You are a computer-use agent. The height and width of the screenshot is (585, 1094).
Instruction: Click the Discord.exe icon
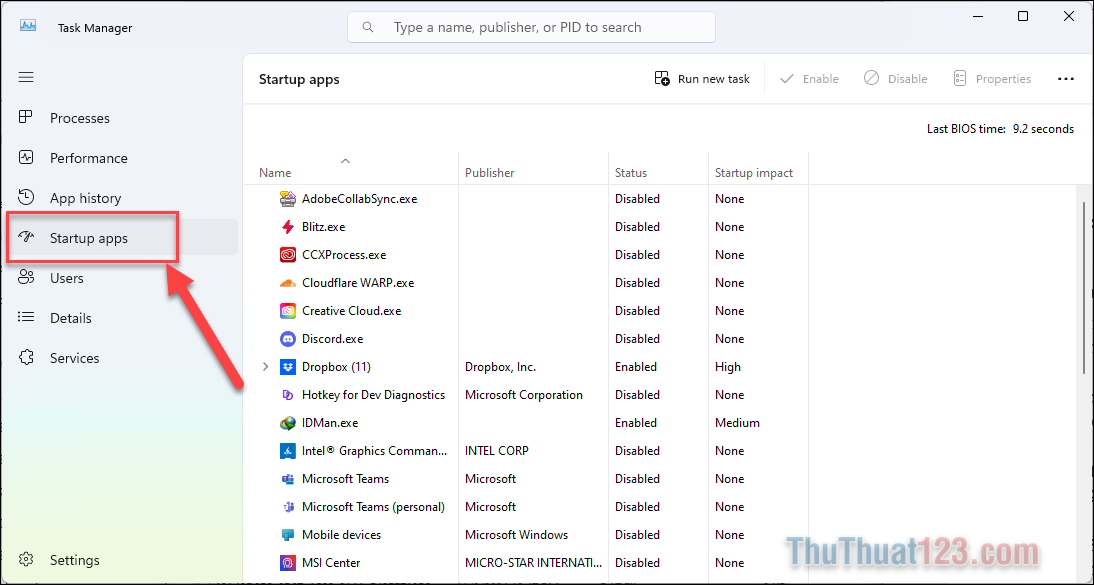[x=287, y=339]
